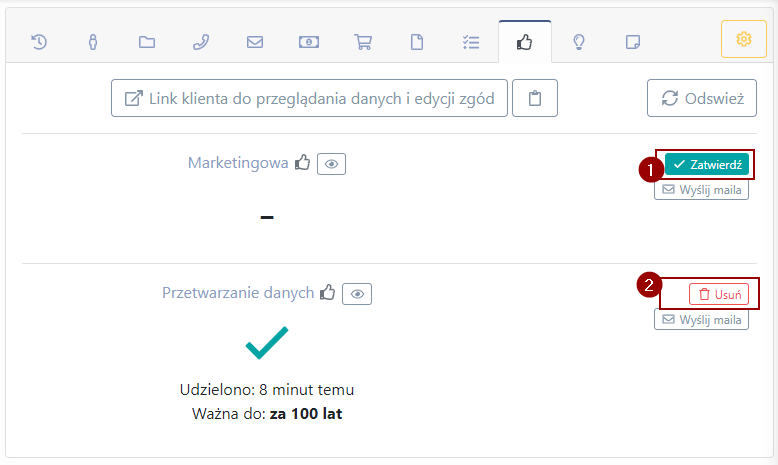Open the checklist tasks tab
The image size is (778, 465).
[471, 42]
